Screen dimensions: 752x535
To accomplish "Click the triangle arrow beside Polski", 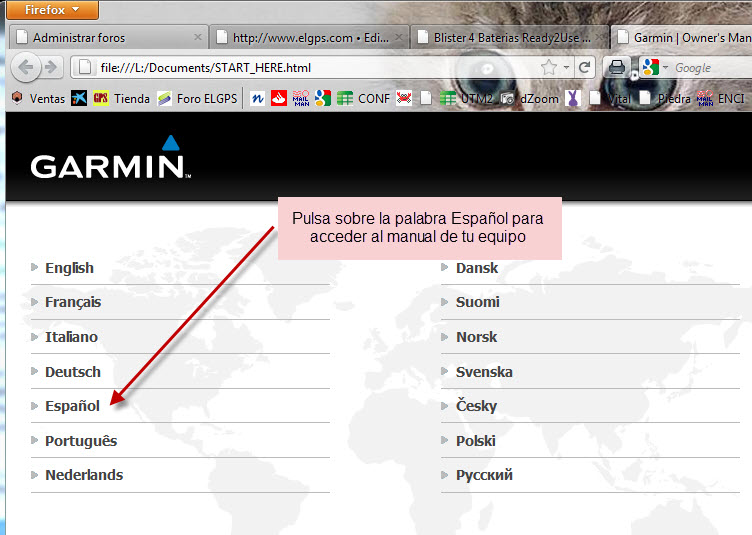I will point(445,440).
